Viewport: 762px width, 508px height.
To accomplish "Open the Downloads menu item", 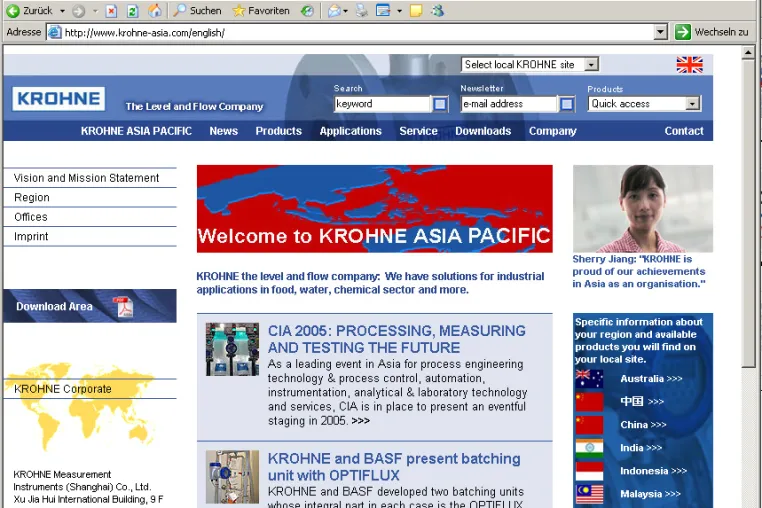I will click(x=483, y=131).
